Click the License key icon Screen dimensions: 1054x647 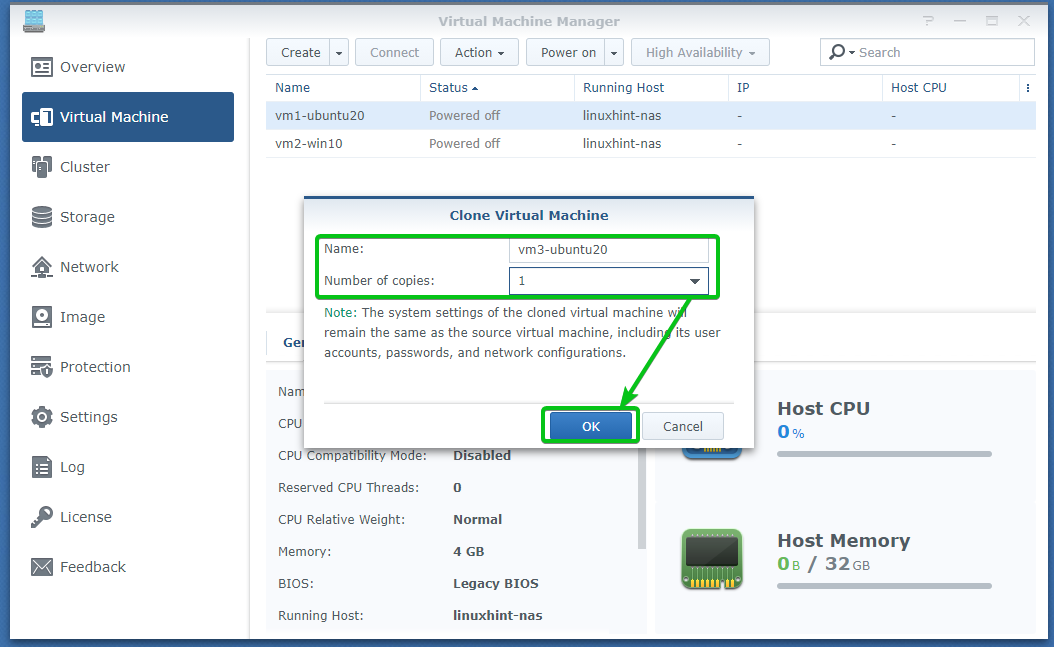tap(42, 517)
